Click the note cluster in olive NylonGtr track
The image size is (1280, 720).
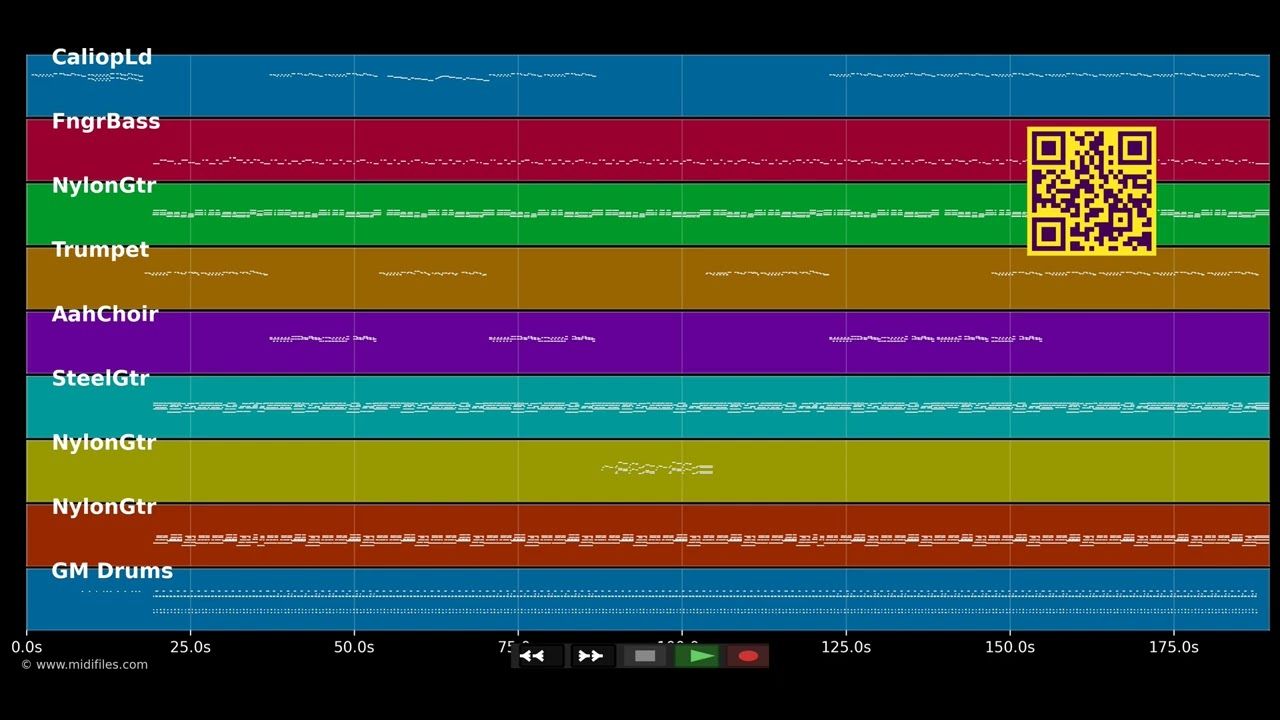point(657,468)
